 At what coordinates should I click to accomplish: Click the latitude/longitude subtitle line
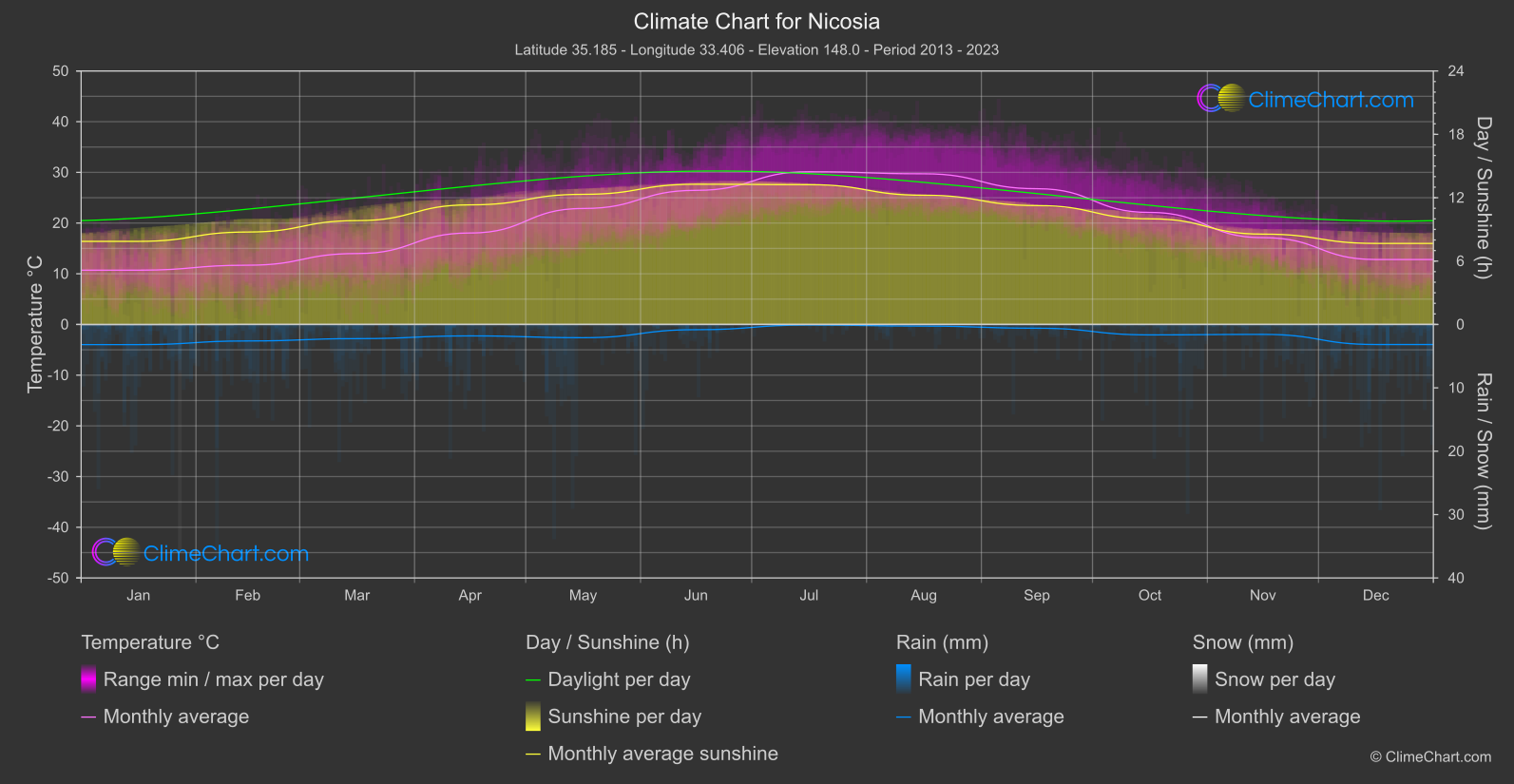click(x=757, y=49)
